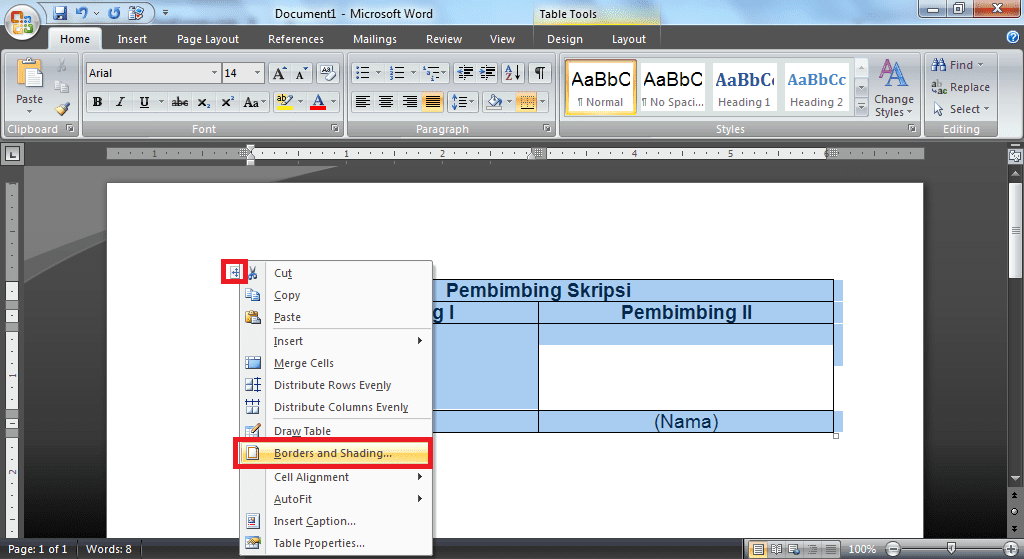This screenshot has width=1024, height=559.
Task: Select the Format Painter brush
Action: pos(62,109)
